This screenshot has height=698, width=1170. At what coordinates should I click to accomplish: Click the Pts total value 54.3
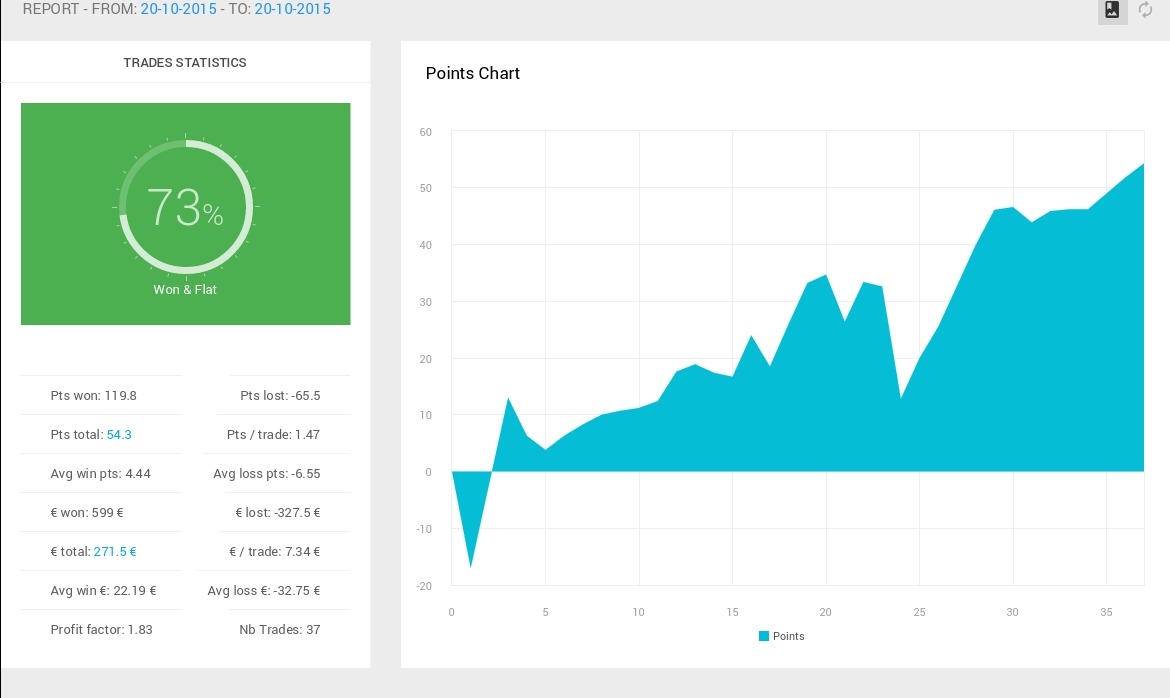[119, 435]
